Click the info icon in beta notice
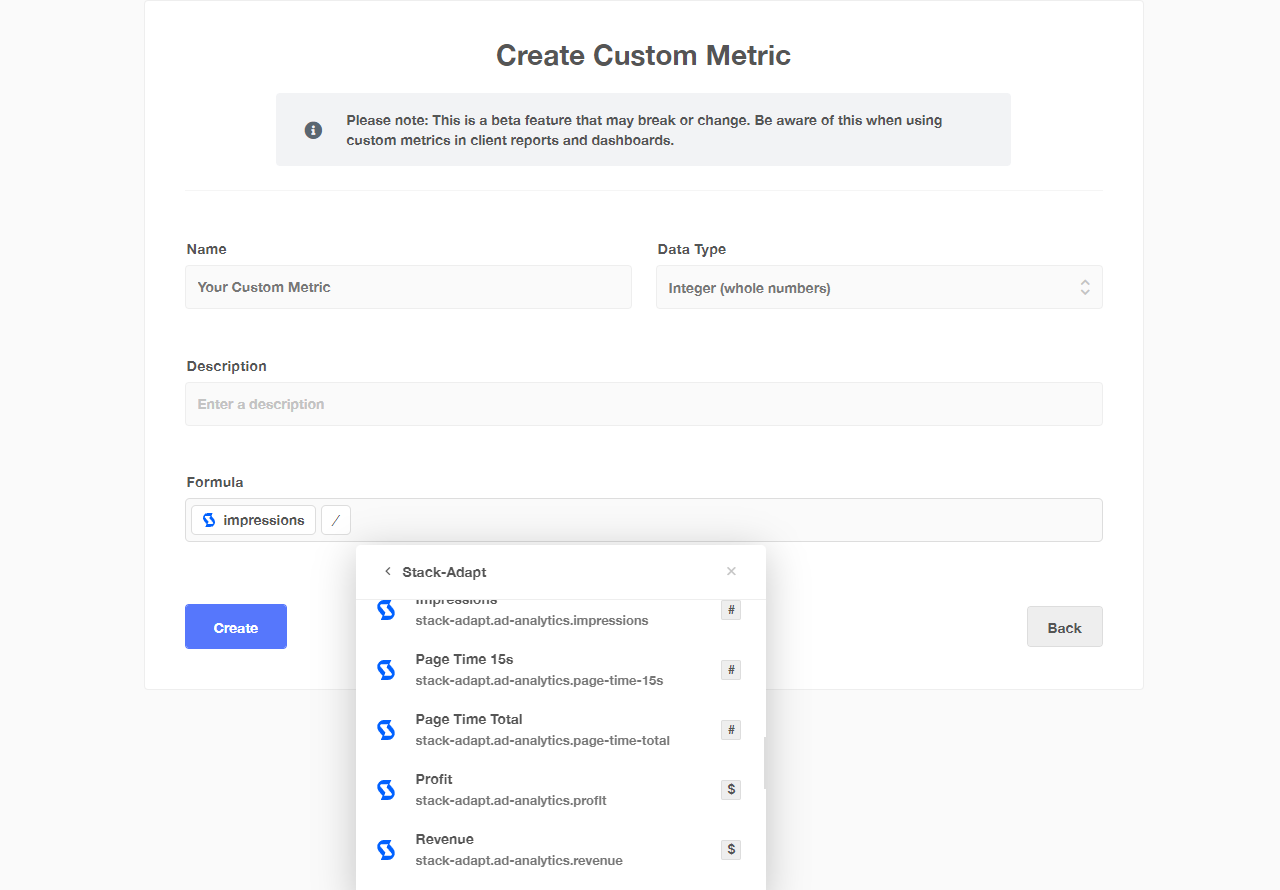This screenshot has width=1280, height=890. click(x=313, y=130)
